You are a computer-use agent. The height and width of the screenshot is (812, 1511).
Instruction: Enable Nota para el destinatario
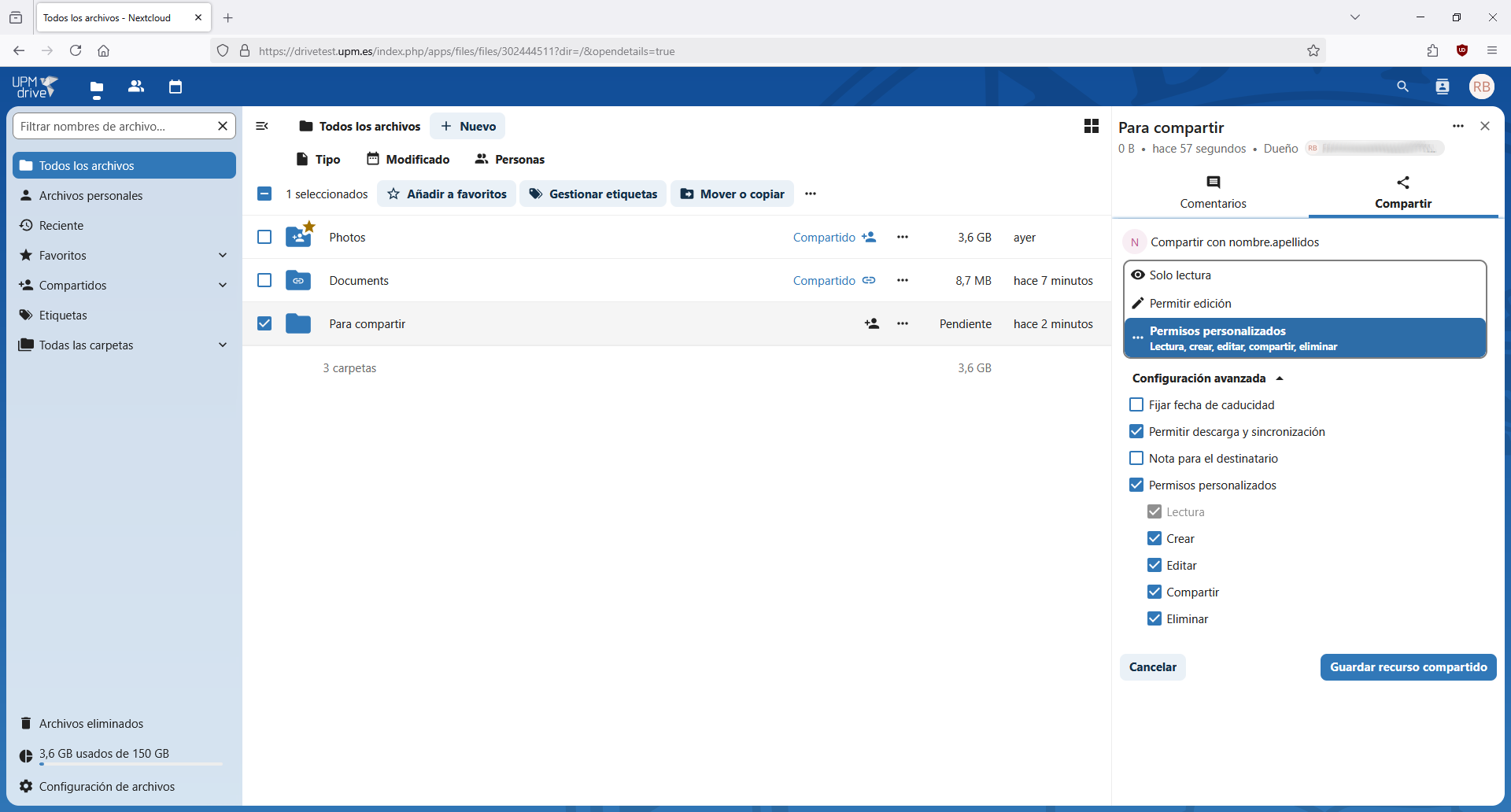(1136, 458)
